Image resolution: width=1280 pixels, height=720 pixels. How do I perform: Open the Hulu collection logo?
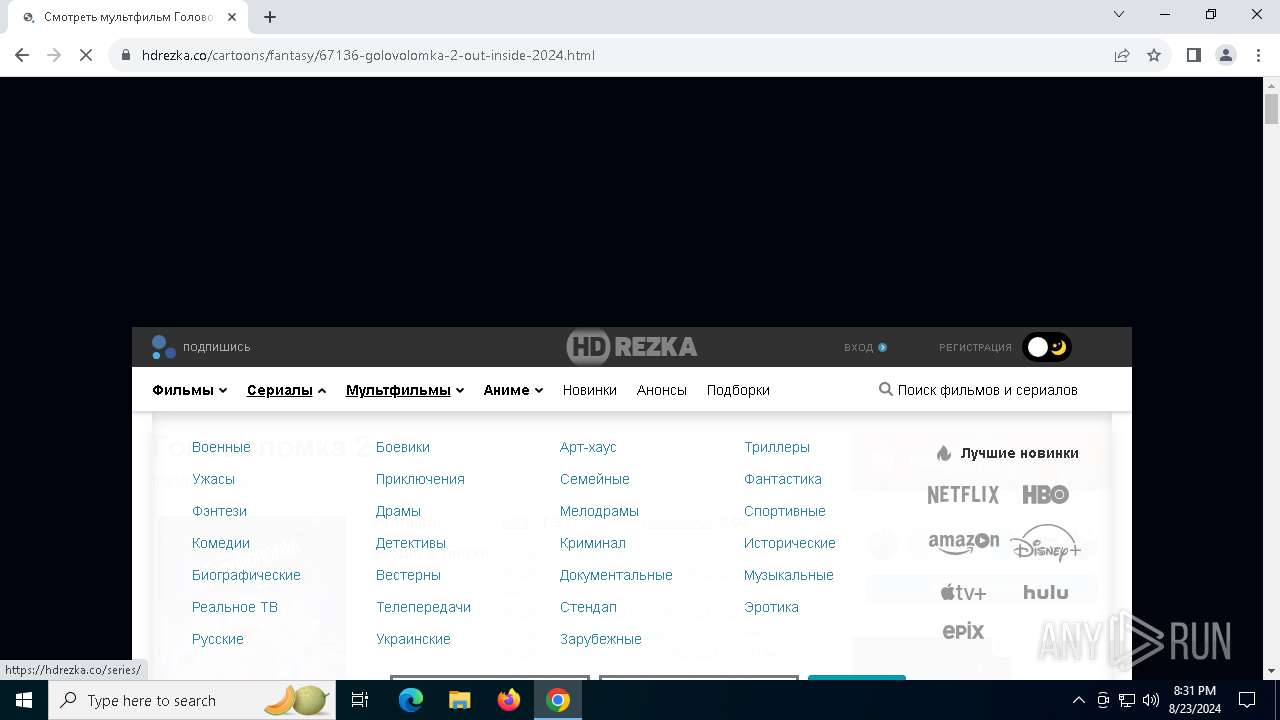pyautogui.click(x=1046, y=592)
